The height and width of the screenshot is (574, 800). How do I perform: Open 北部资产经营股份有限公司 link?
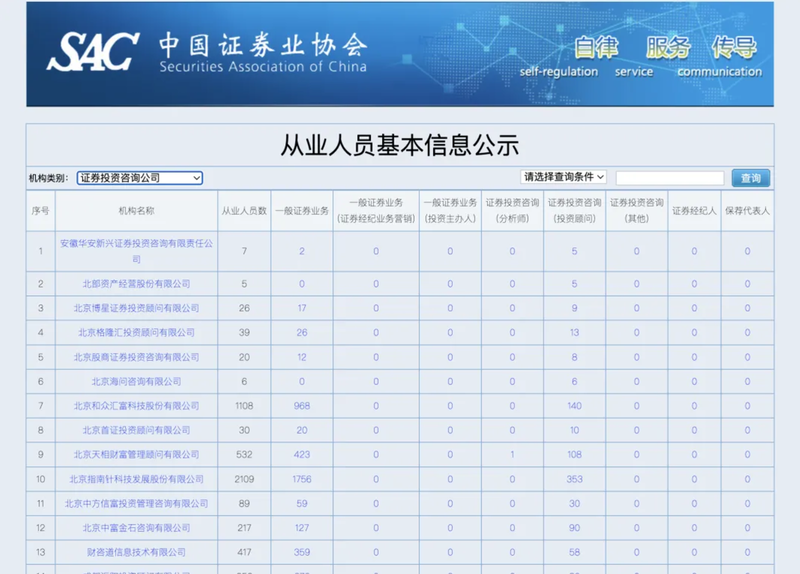pyautogui.click(x=136, y=284)
